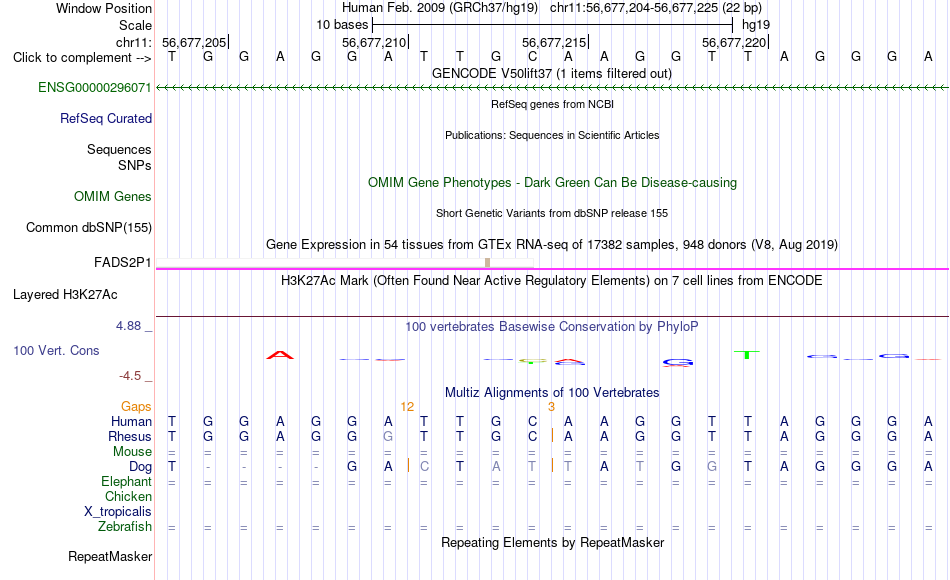Open the Layered H3K27Ac track label
The image size is (950, 580).
(65, 295)
